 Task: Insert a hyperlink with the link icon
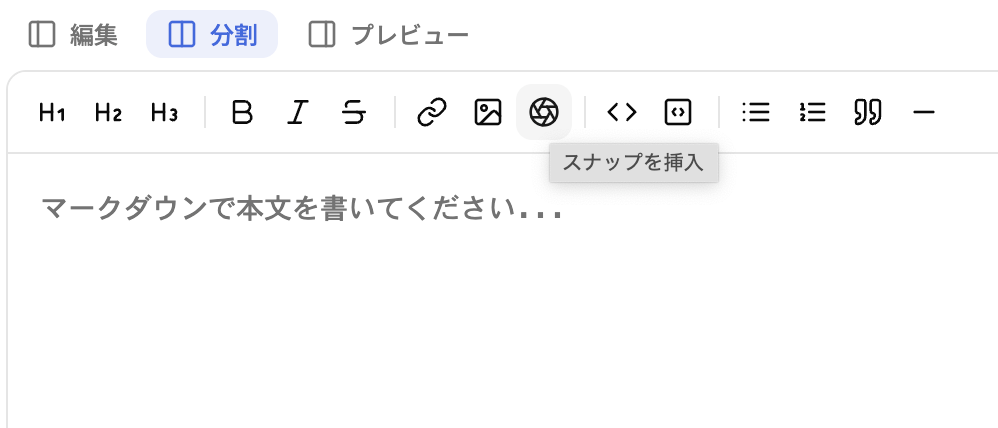click(432, 112)
